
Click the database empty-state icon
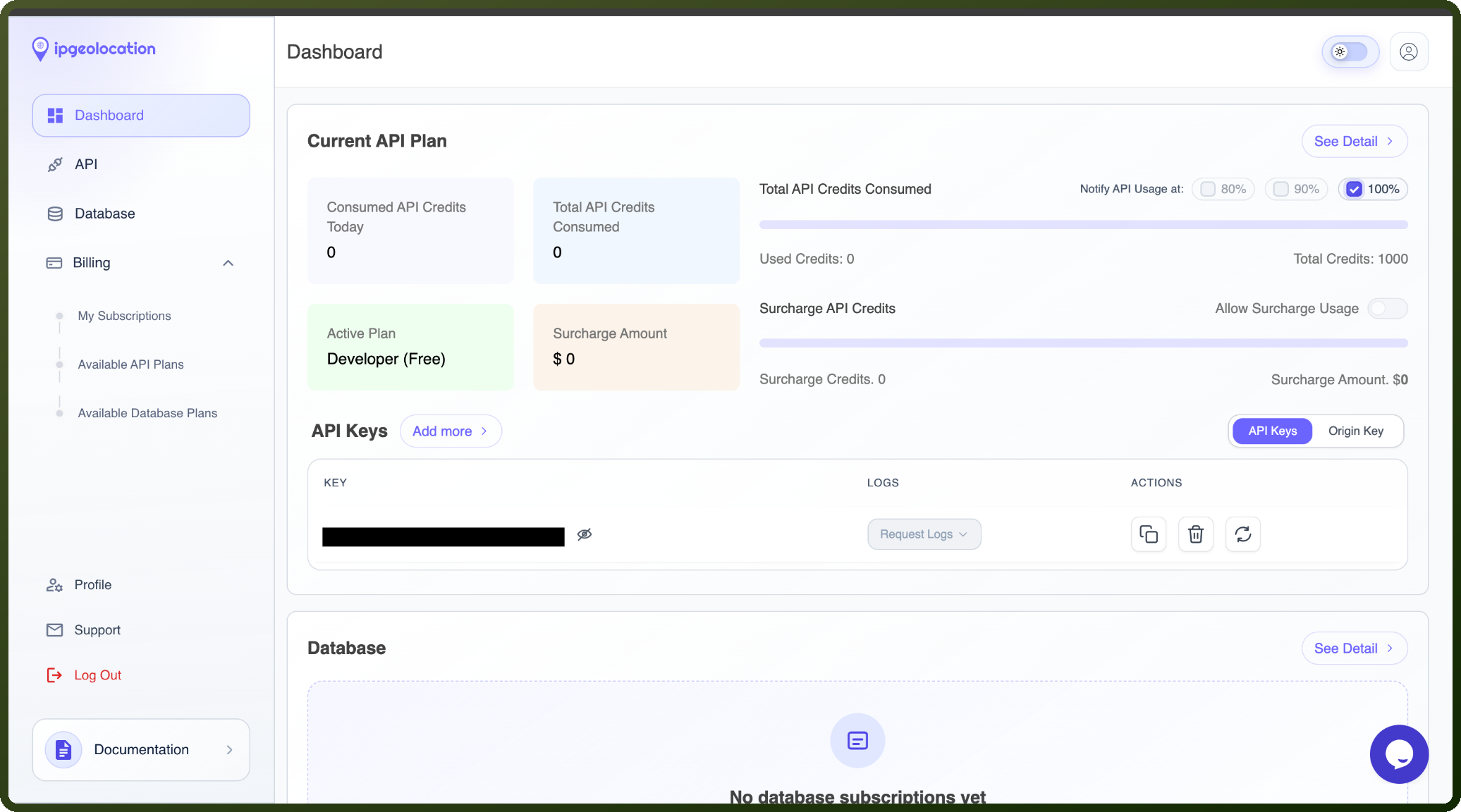pyautogui.click(x=857, y=741)
